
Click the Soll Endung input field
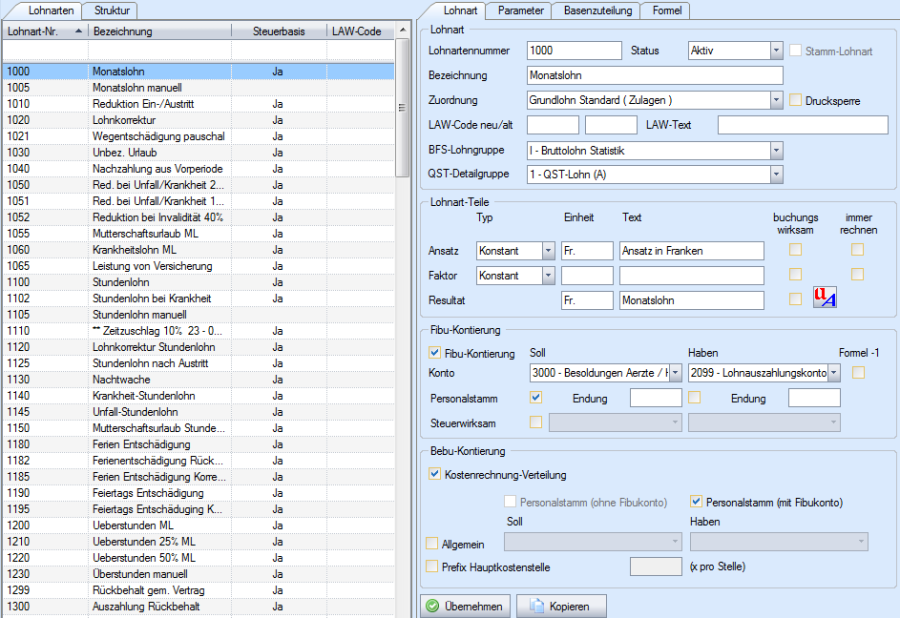pos(655,398)
